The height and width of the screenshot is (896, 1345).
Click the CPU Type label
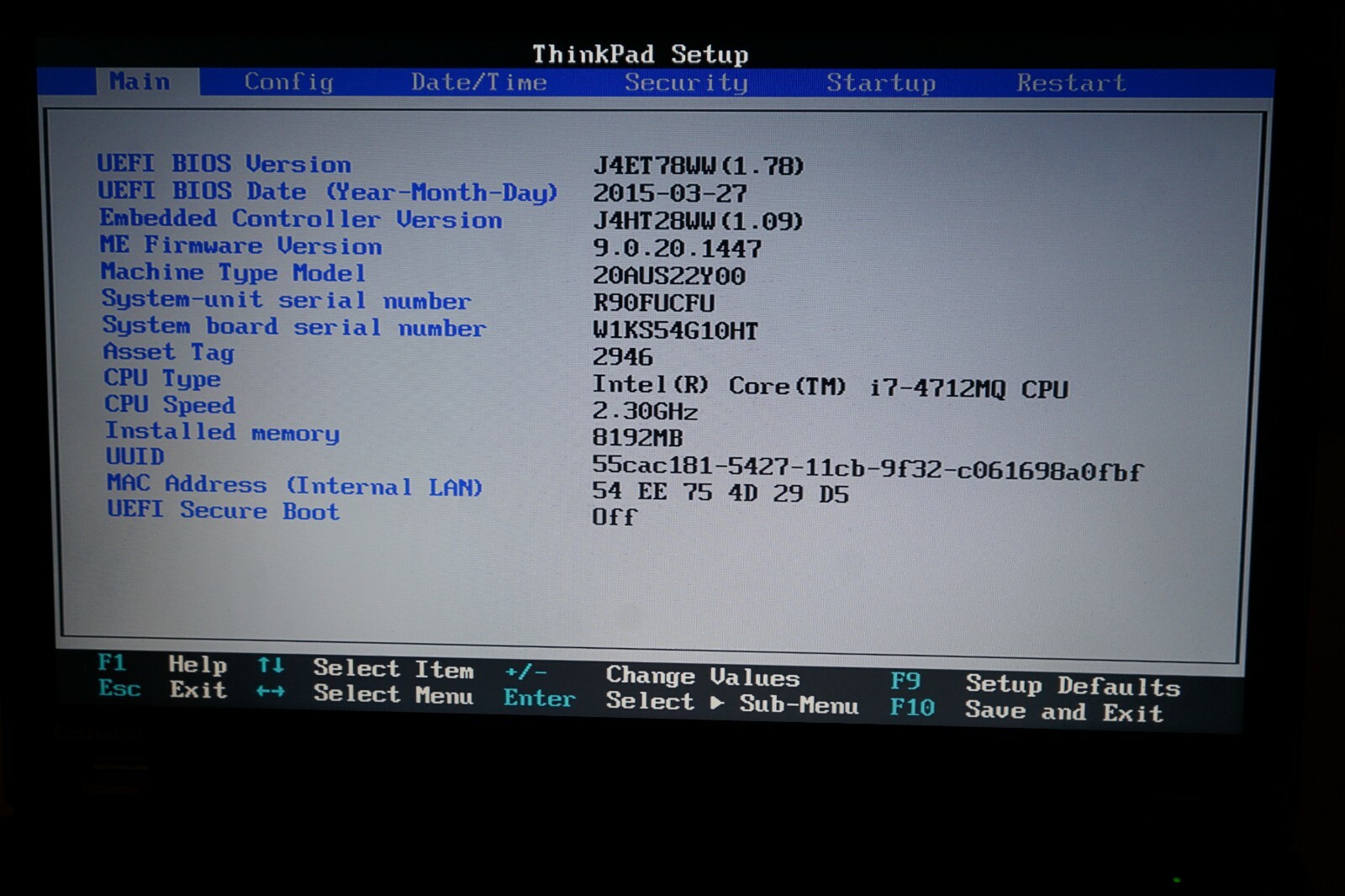pyautogui.click(x=162, y=379)
